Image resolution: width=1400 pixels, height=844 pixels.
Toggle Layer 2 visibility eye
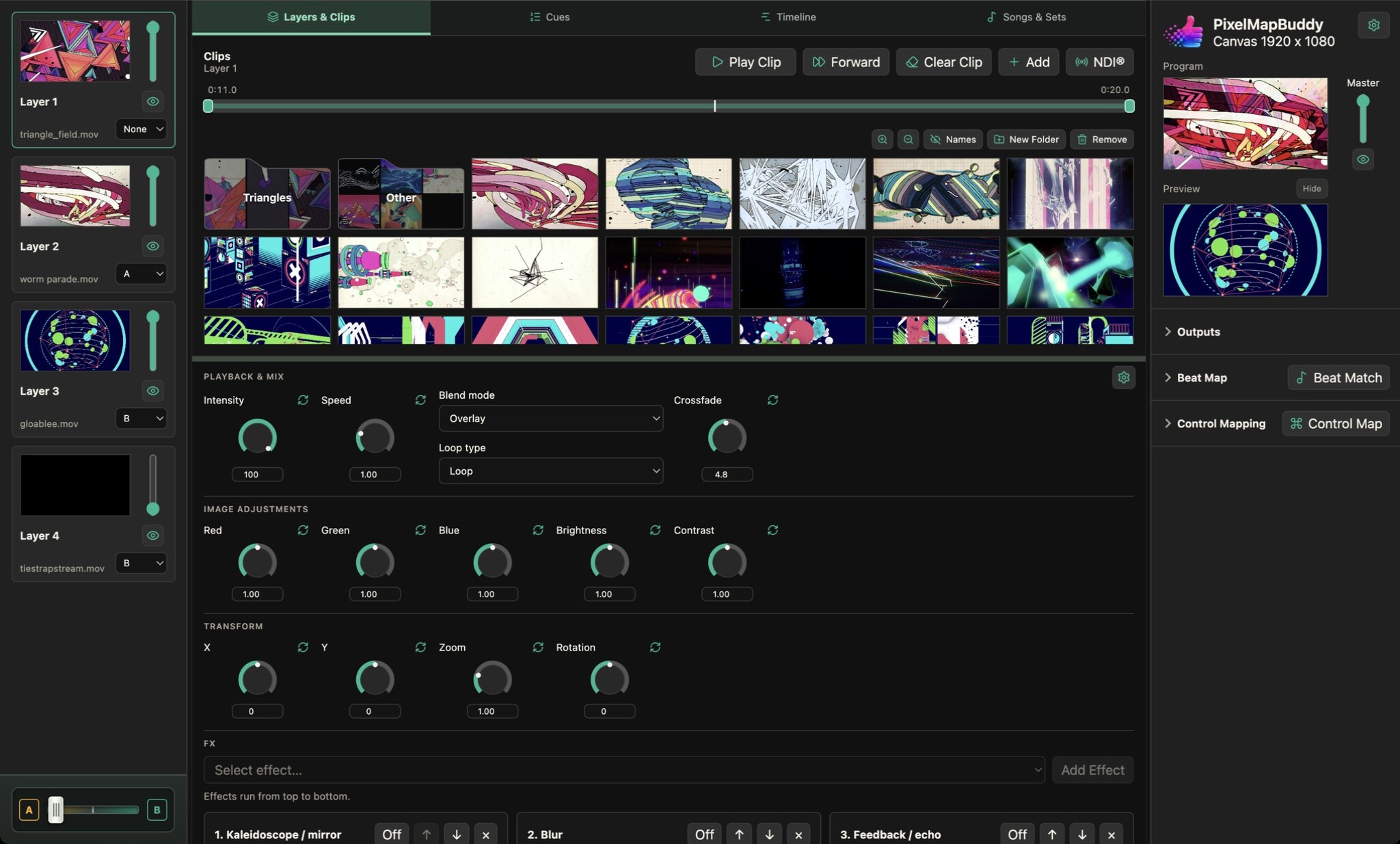[153, 246]
